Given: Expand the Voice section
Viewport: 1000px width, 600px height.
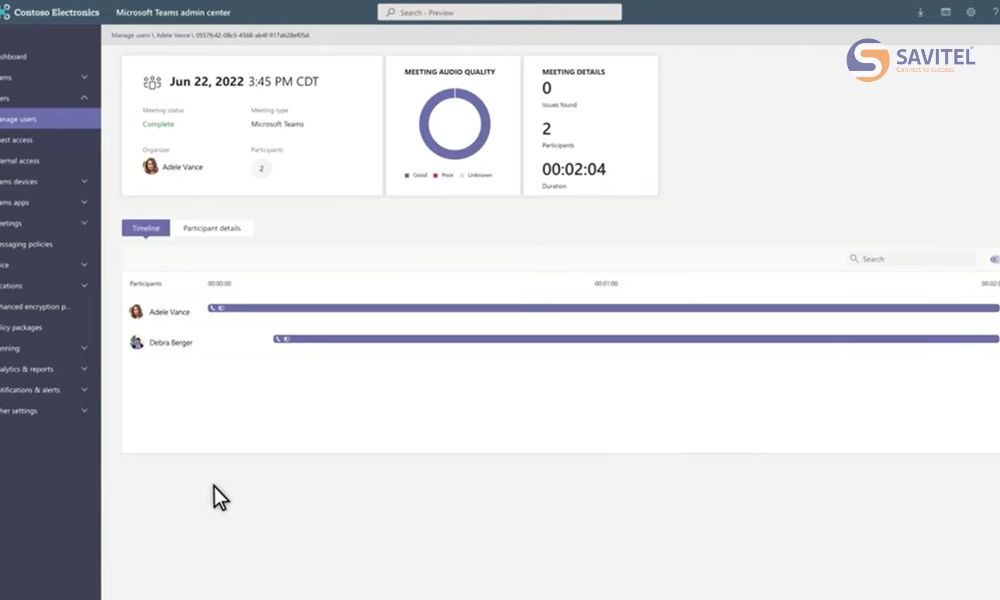Looking at the screenshot, I should click(x=84, y=265).
